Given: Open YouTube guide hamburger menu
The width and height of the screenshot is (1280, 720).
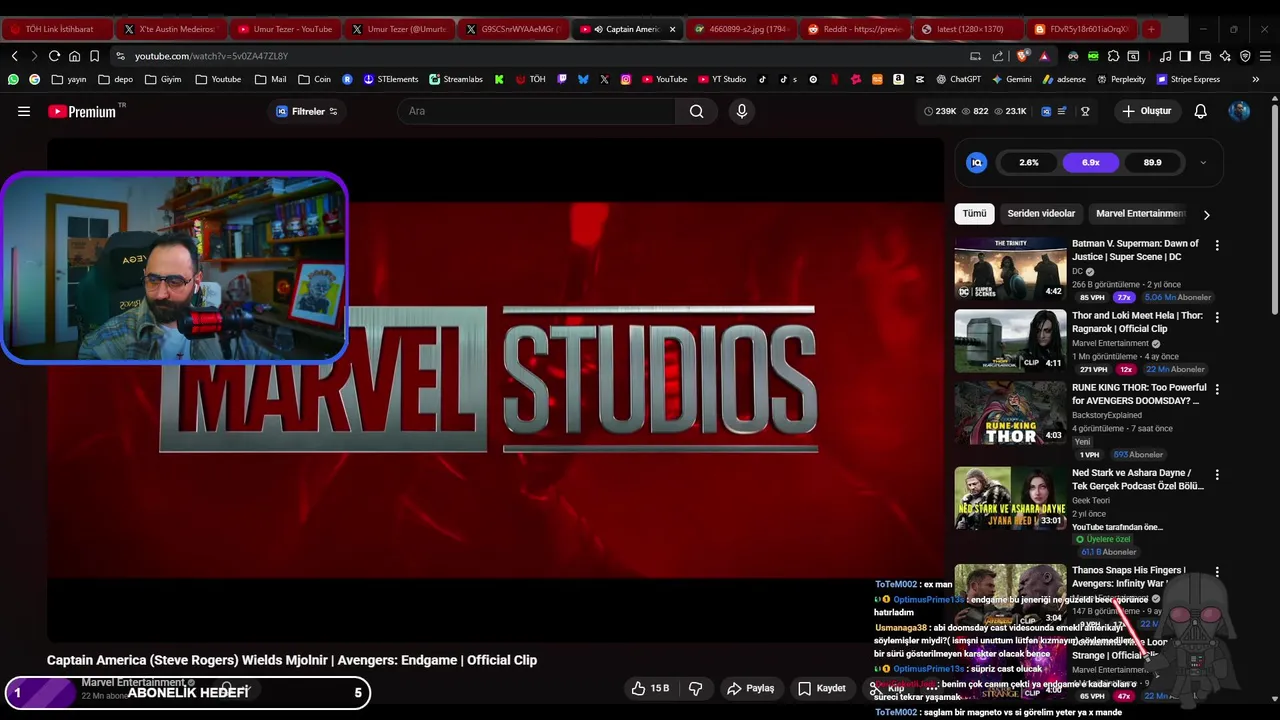Looking at the screenshot, I should point(23,111).
